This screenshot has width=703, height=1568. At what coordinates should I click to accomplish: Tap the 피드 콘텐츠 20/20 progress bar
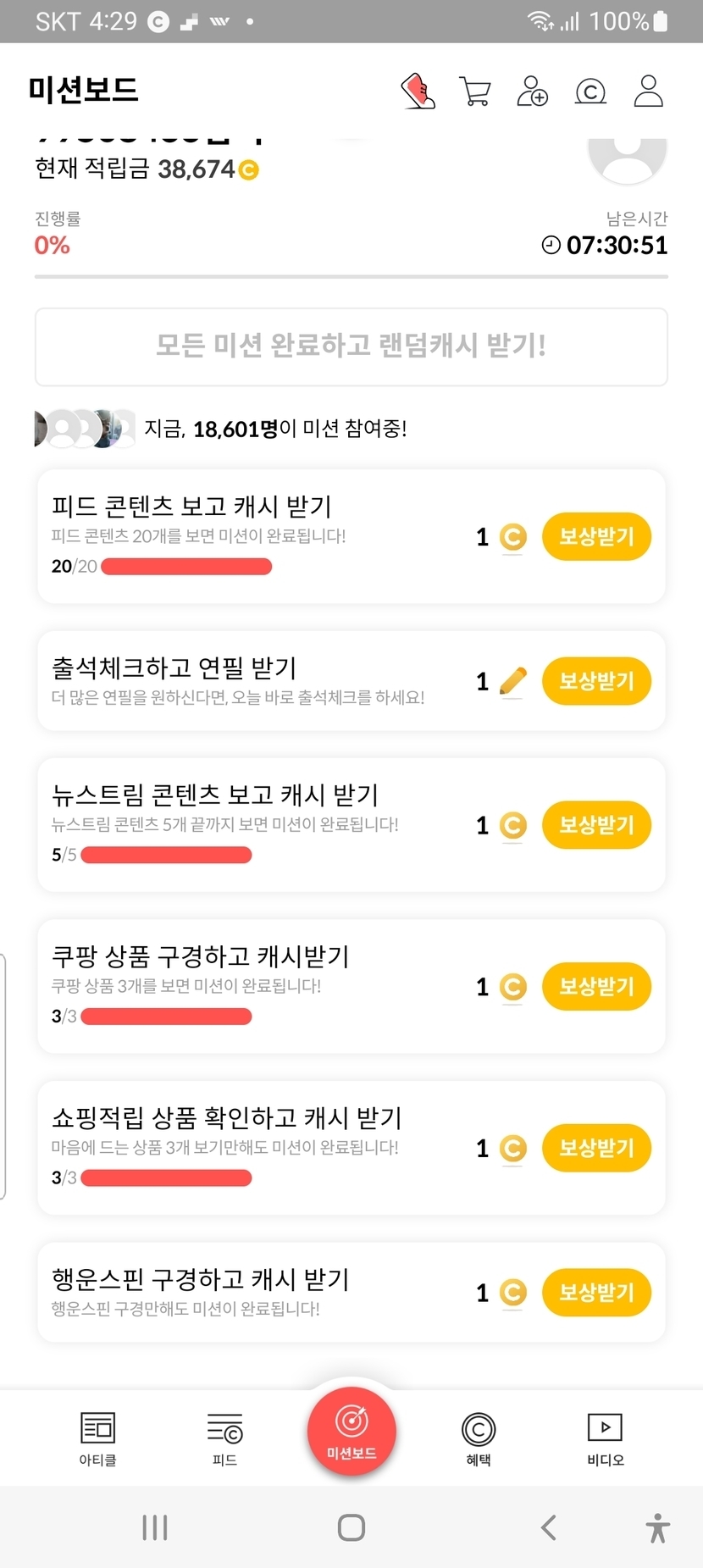pyautogui.click(x=186, y=567)
